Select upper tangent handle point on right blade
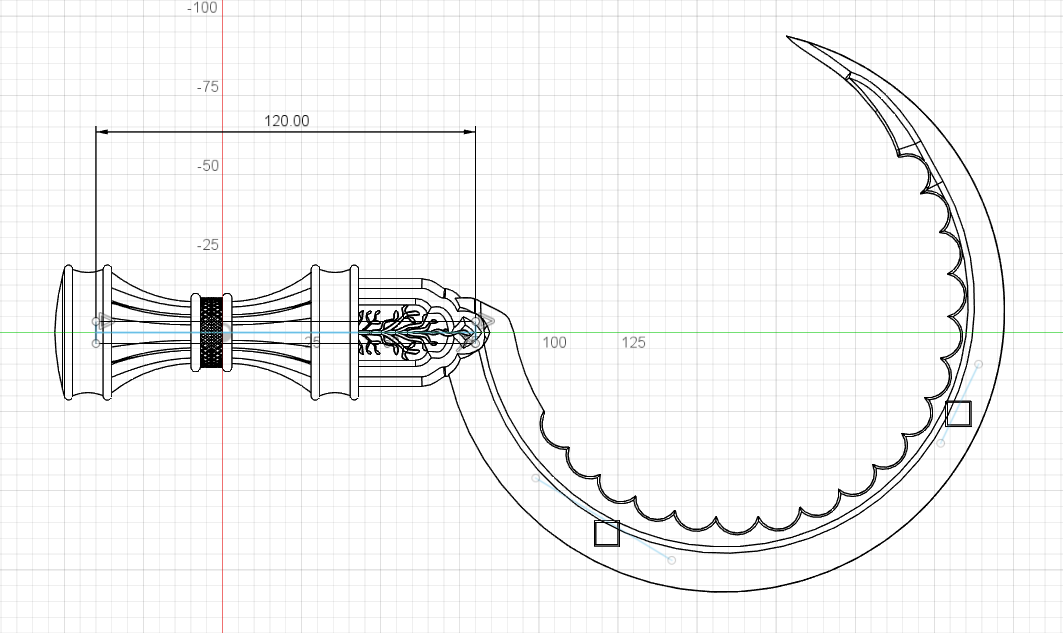The image size is (1063, 633). (978, 365)
